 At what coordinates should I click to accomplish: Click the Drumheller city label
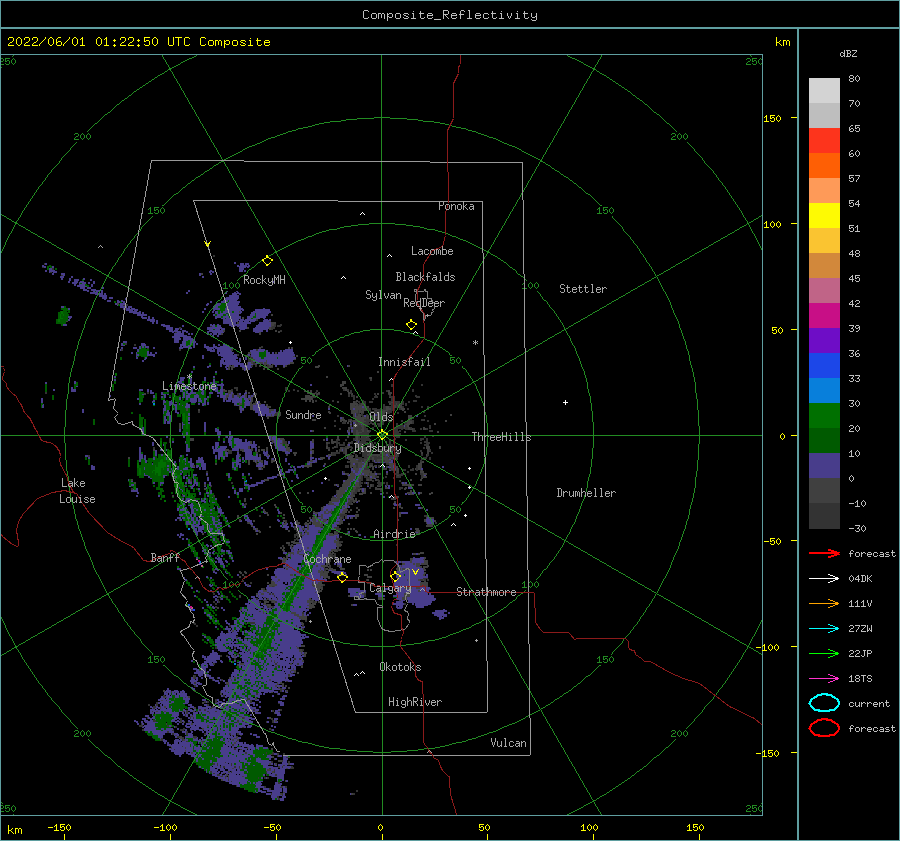click(586, 493)
